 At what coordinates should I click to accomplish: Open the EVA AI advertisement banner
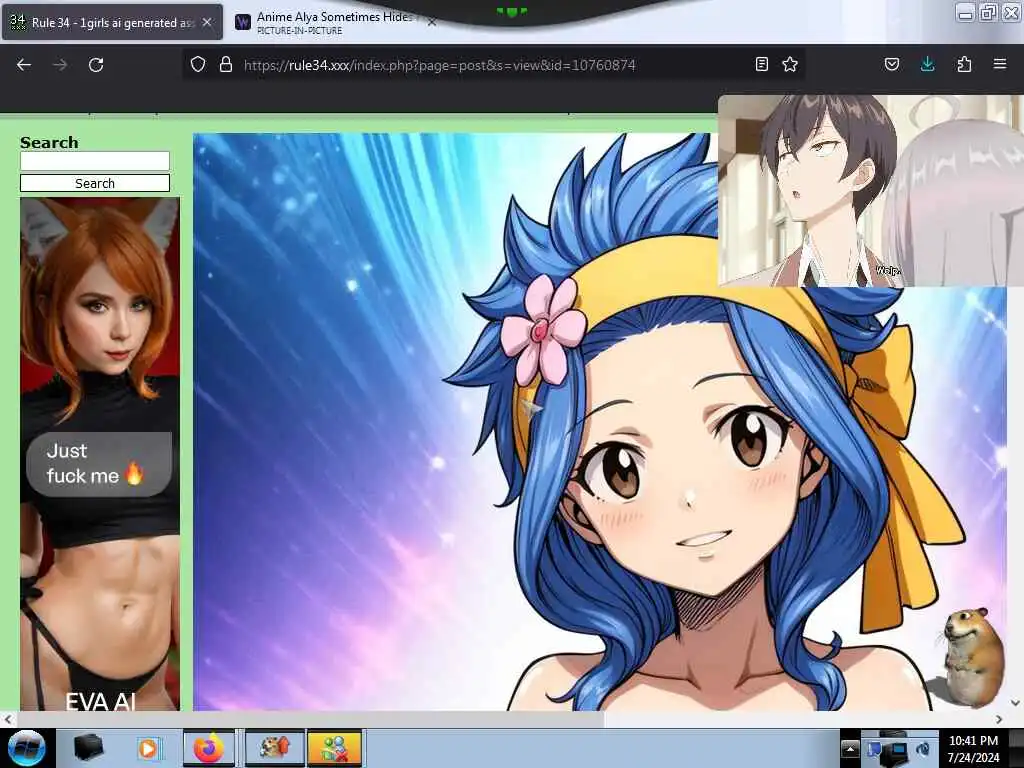(100, 454)
